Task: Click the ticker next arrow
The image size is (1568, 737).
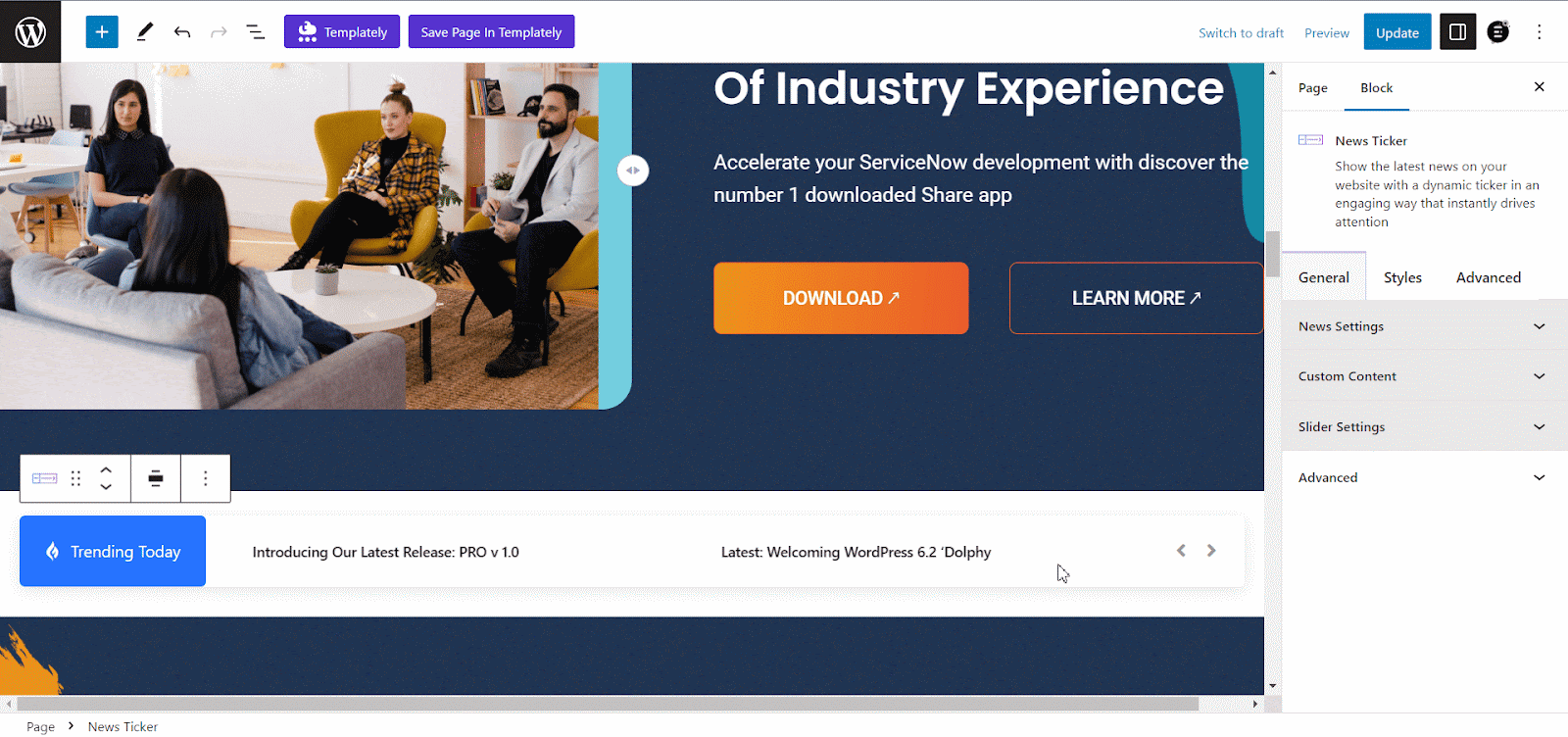Action: [1211, 551]
